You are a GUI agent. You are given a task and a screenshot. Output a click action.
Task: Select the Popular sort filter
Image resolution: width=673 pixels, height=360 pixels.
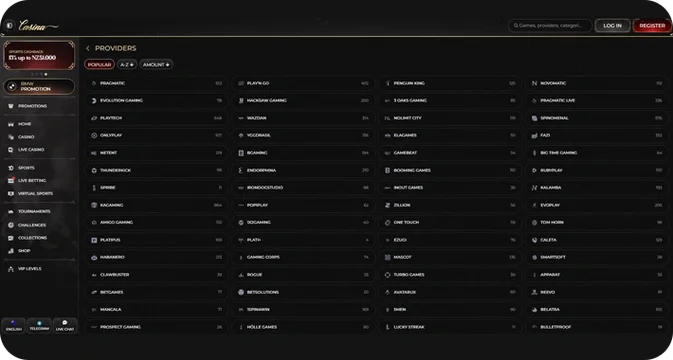[x=100, y=64]
